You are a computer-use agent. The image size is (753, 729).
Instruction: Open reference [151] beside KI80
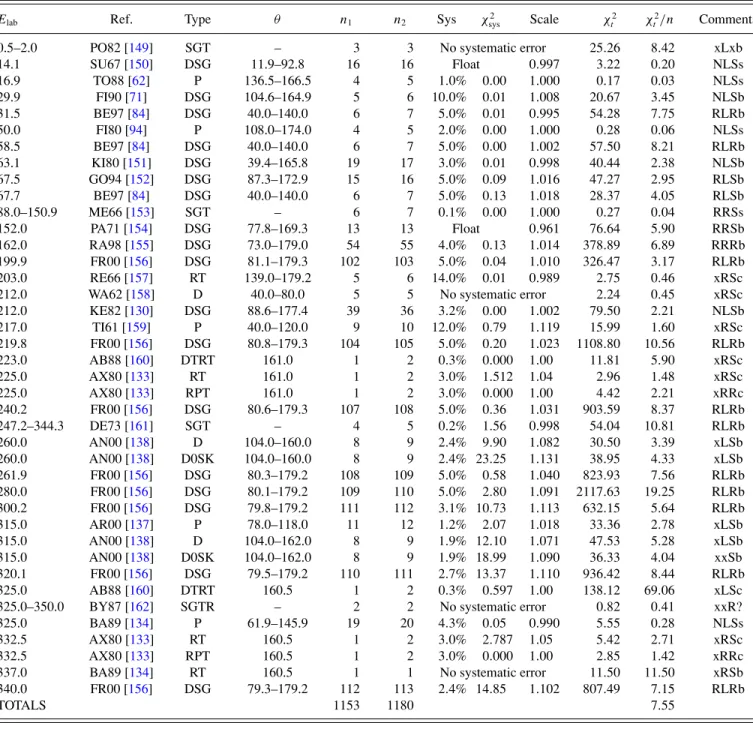pyautogui.click(x=137, y=163)
